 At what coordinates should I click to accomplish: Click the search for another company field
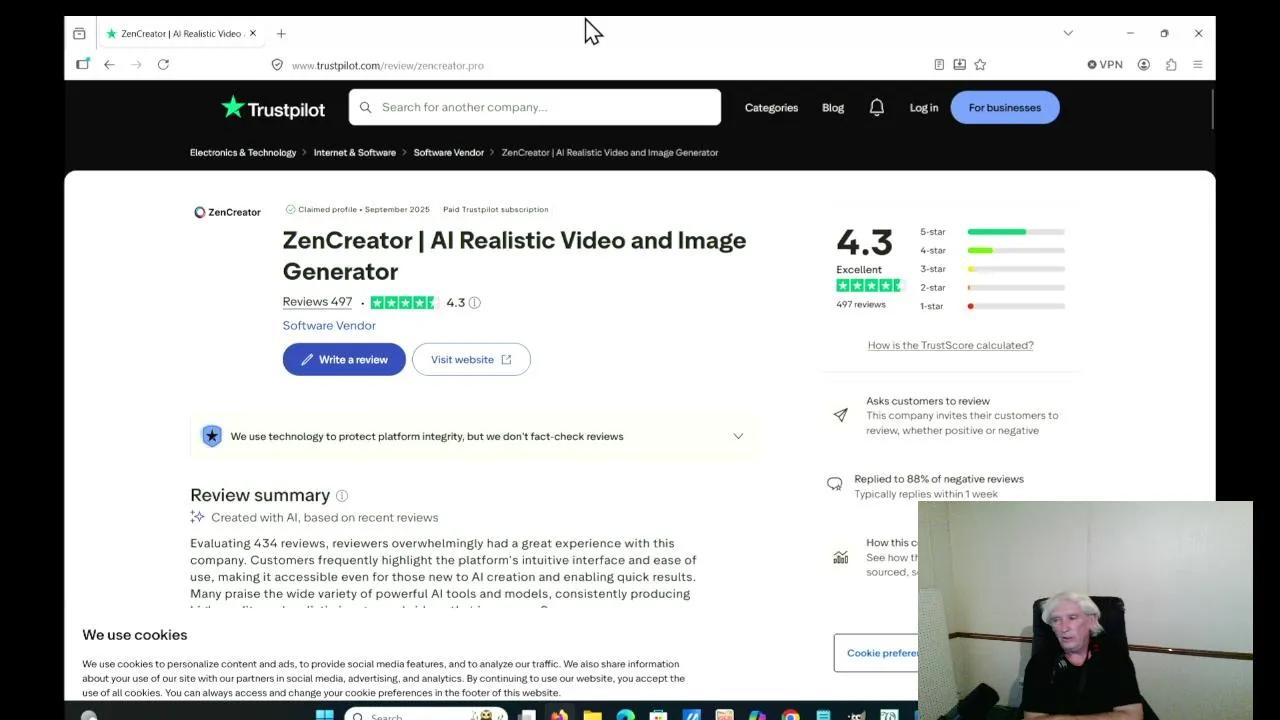[535, 107]
